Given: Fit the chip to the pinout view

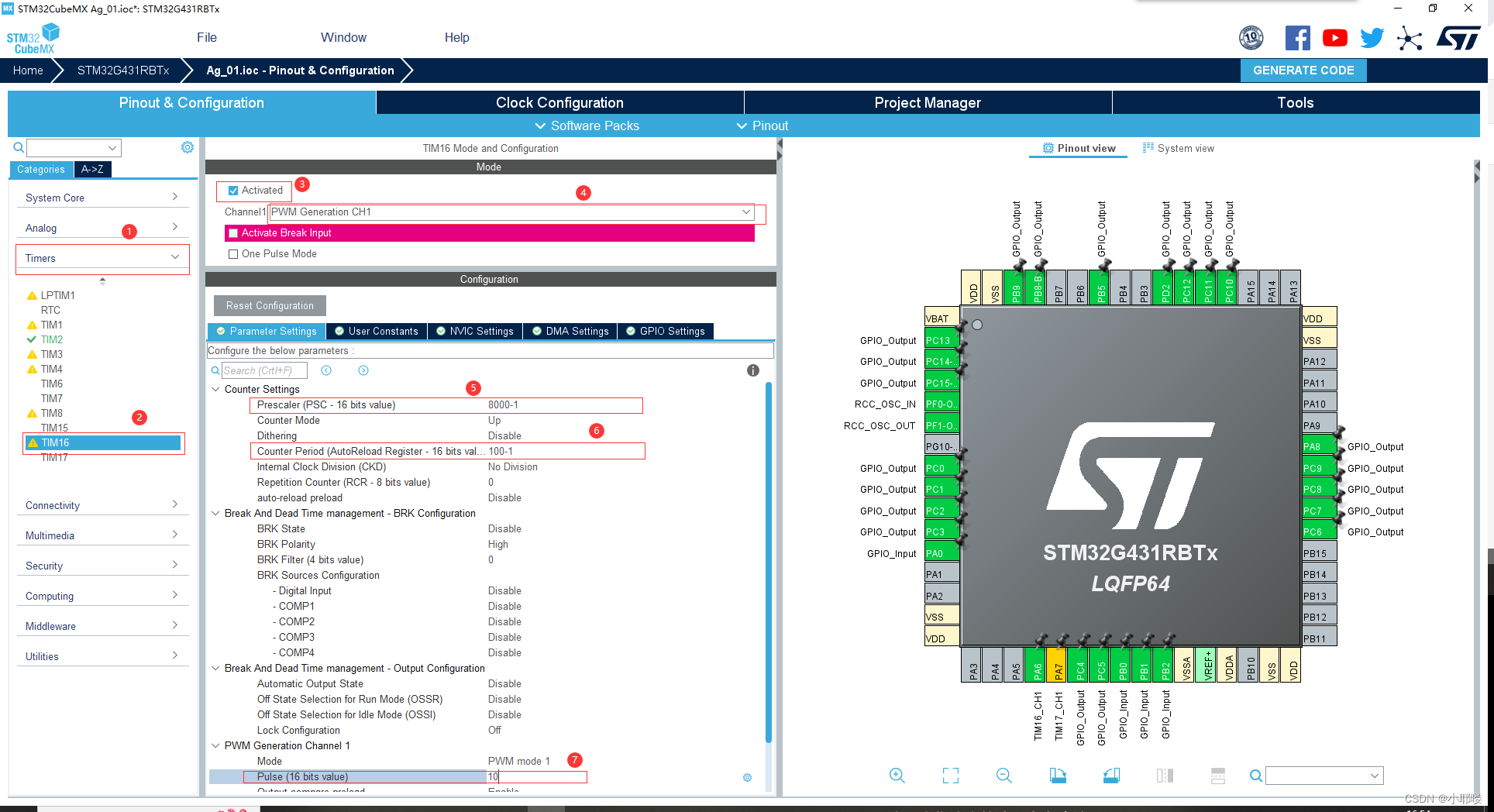Looking at the screenshot, I should (x=951, y=776).
